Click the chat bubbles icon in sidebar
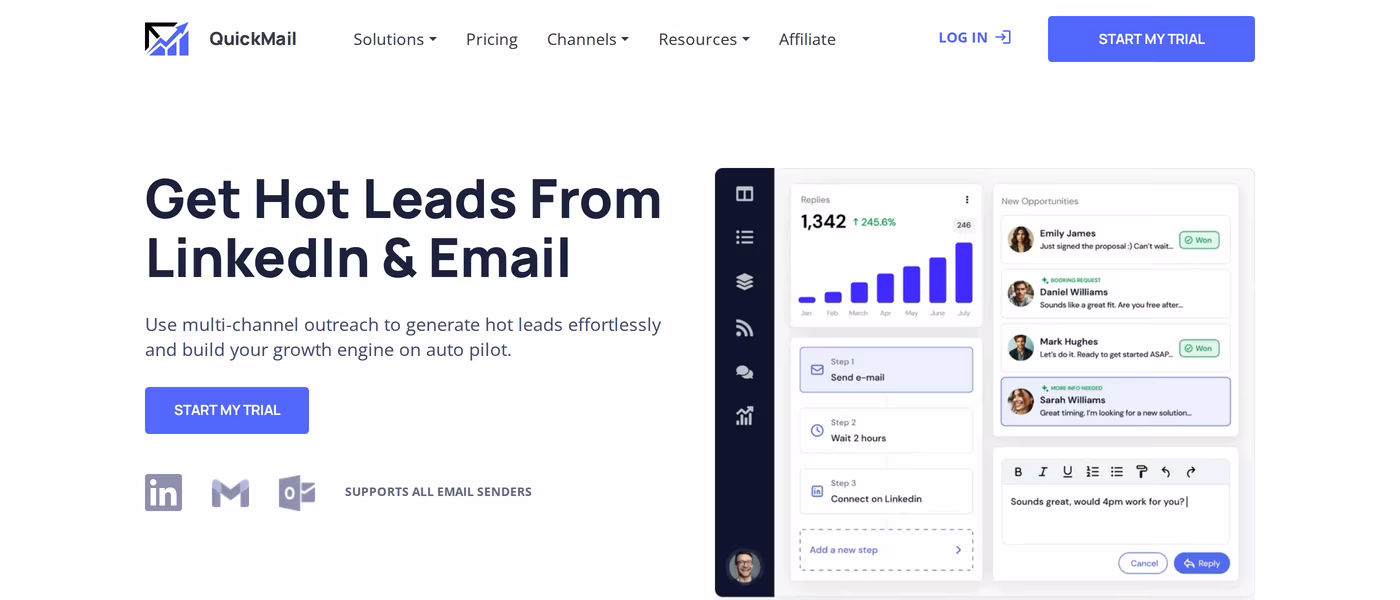Image resolution: width=1400 pixels, height=600 pixels. [x=744, y=372]
